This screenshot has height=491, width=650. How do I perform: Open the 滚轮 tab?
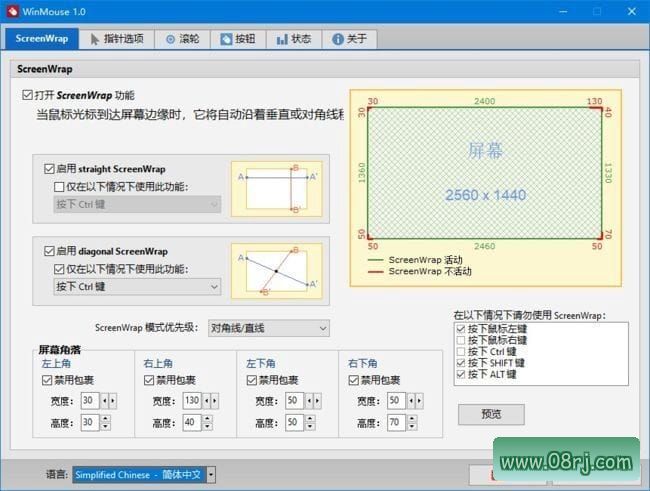click(182, 39)
